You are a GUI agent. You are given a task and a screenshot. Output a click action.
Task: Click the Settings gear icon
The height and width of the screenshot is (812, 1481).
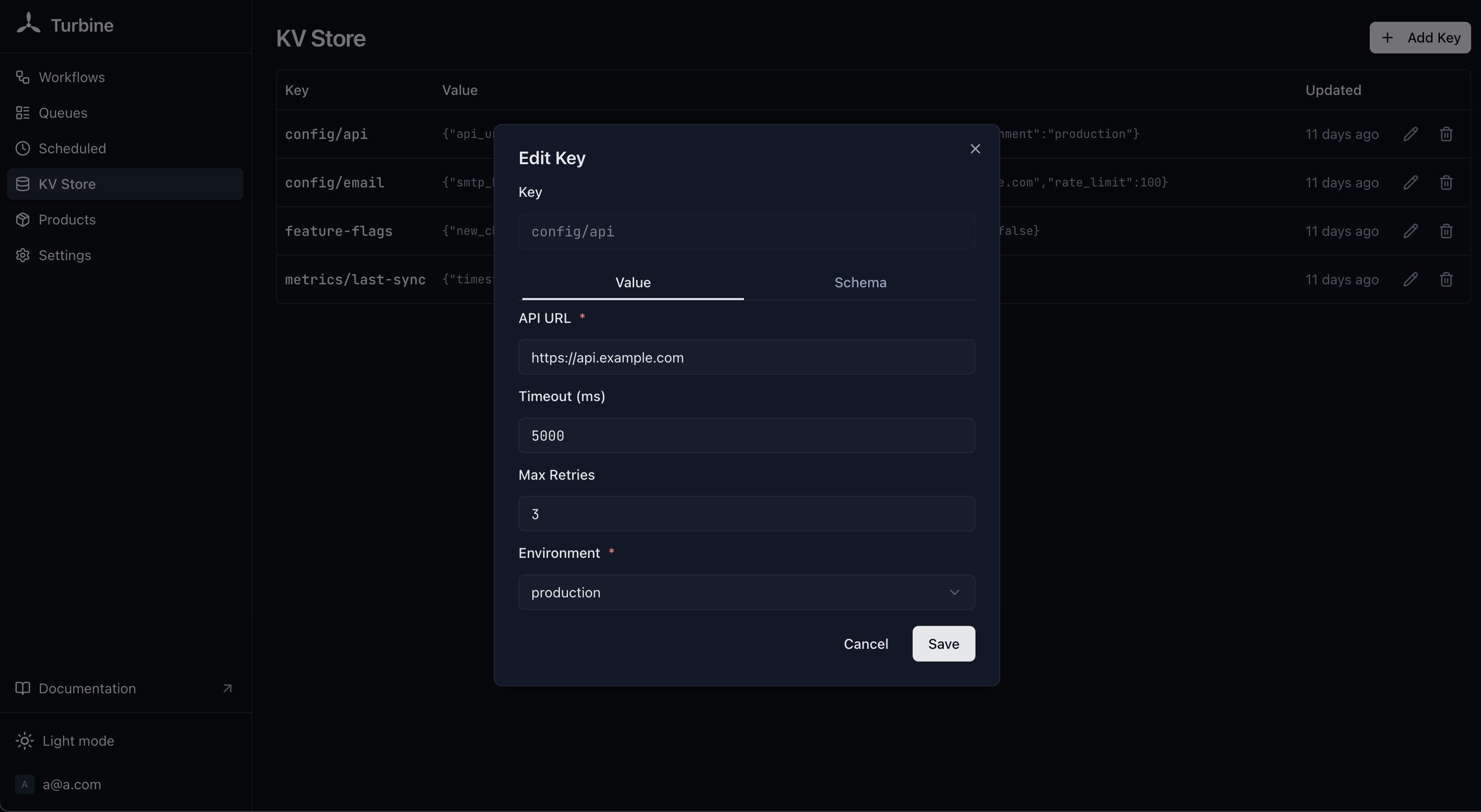(22, 255)
